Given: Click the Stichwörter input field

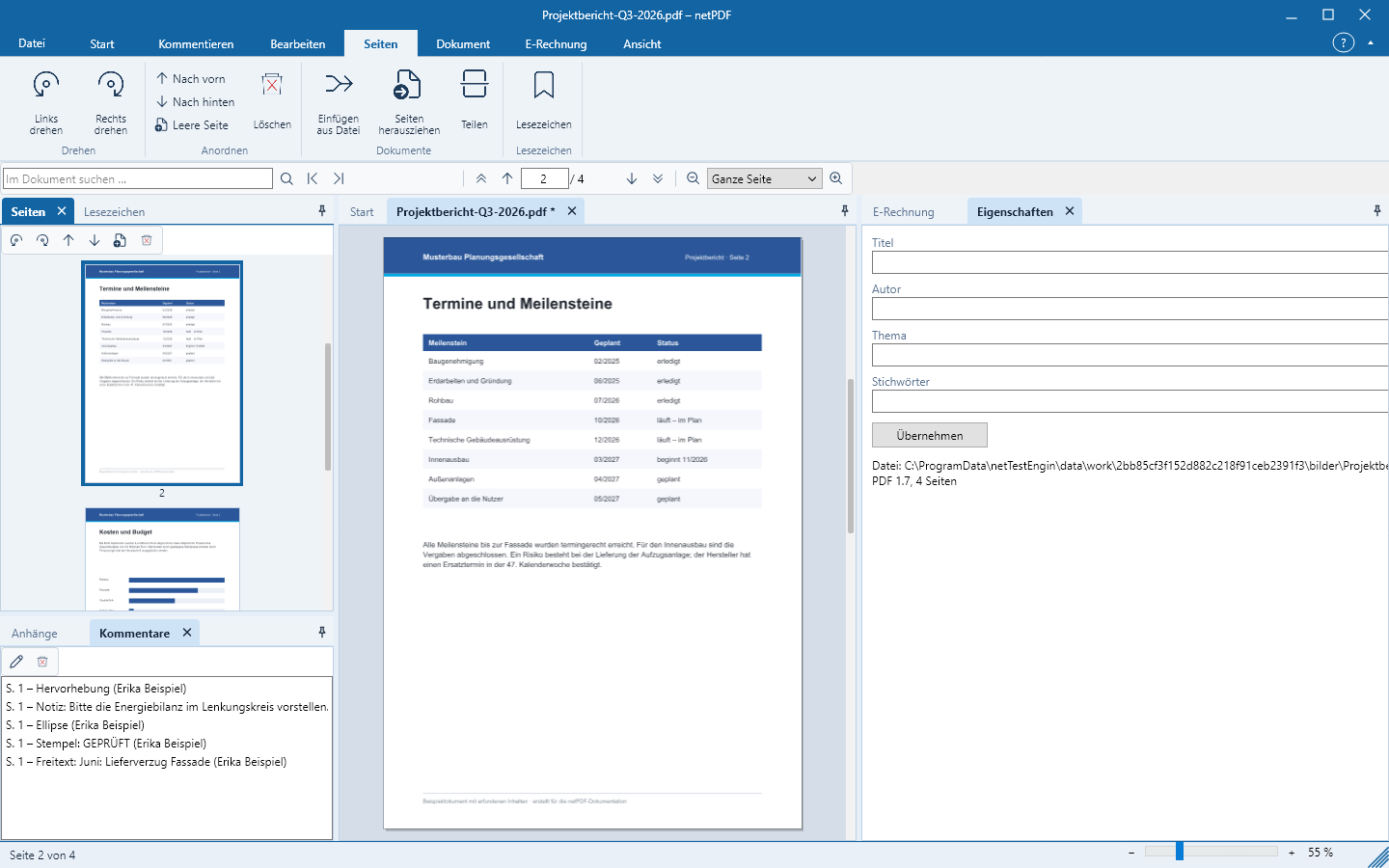Looking at the screenshot, I should (1130, 401).
